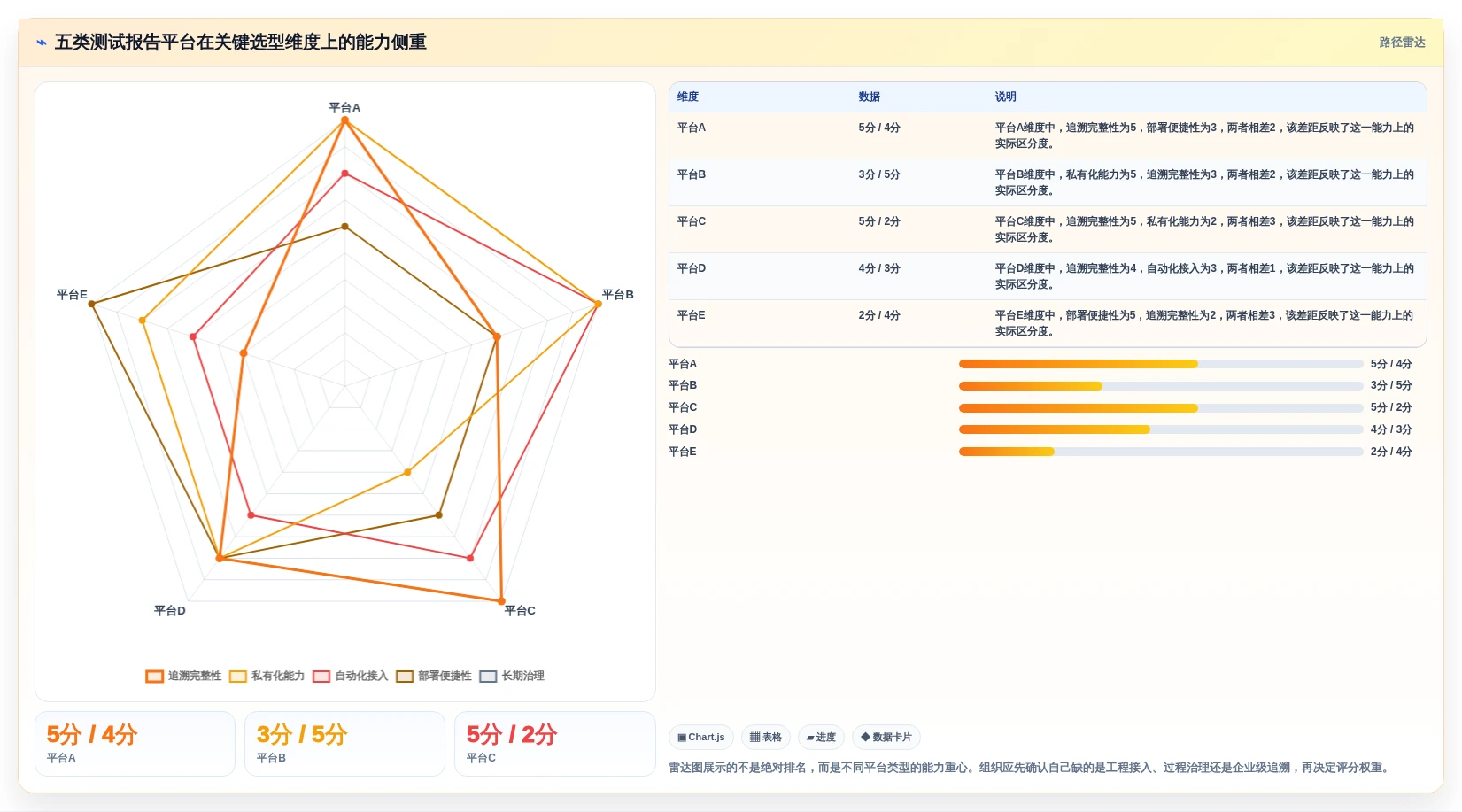Click table value 3分 / 5分 for 平台B
Image resolution: width=1462 pixels, height=812 pixels.
coord(879,174)
